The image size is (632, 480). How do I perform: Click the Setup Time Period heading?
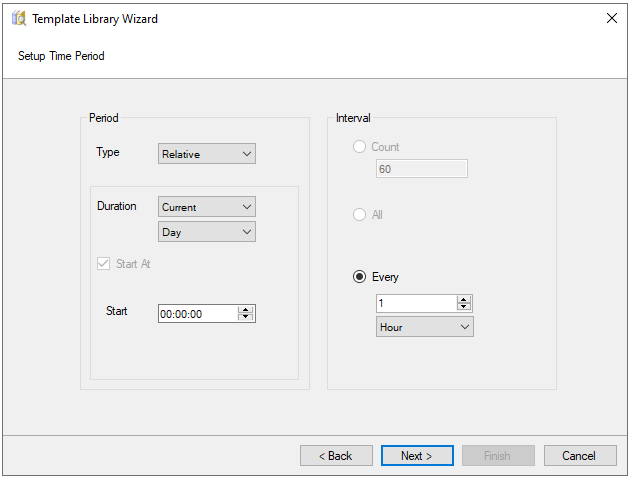point(61,56)
